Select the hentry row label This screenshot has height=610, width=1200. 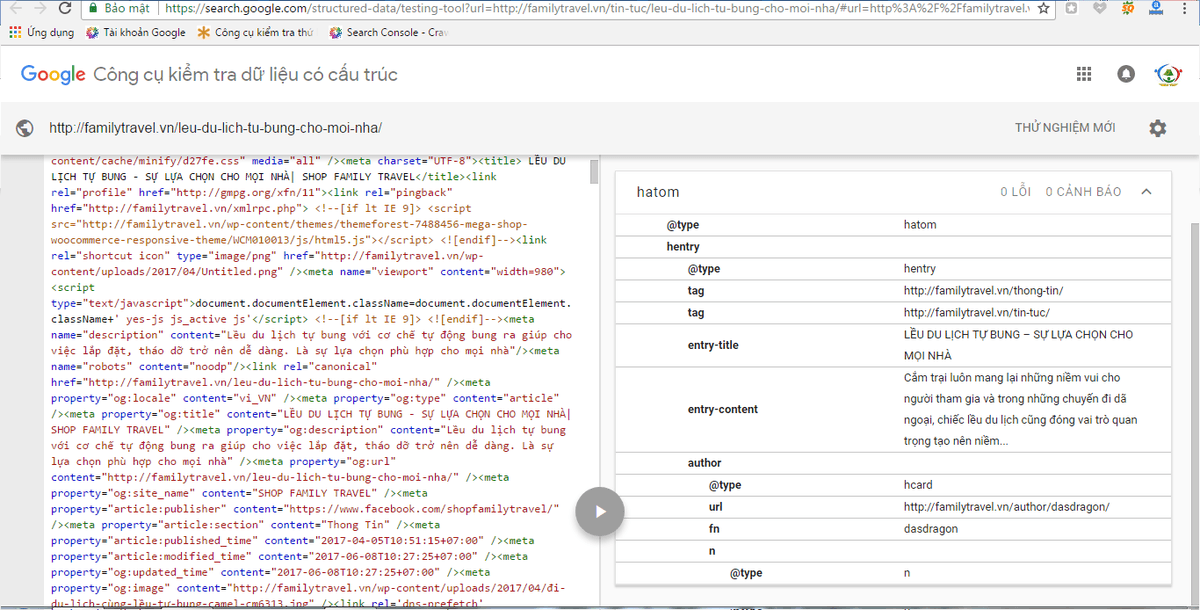point(683,247)
